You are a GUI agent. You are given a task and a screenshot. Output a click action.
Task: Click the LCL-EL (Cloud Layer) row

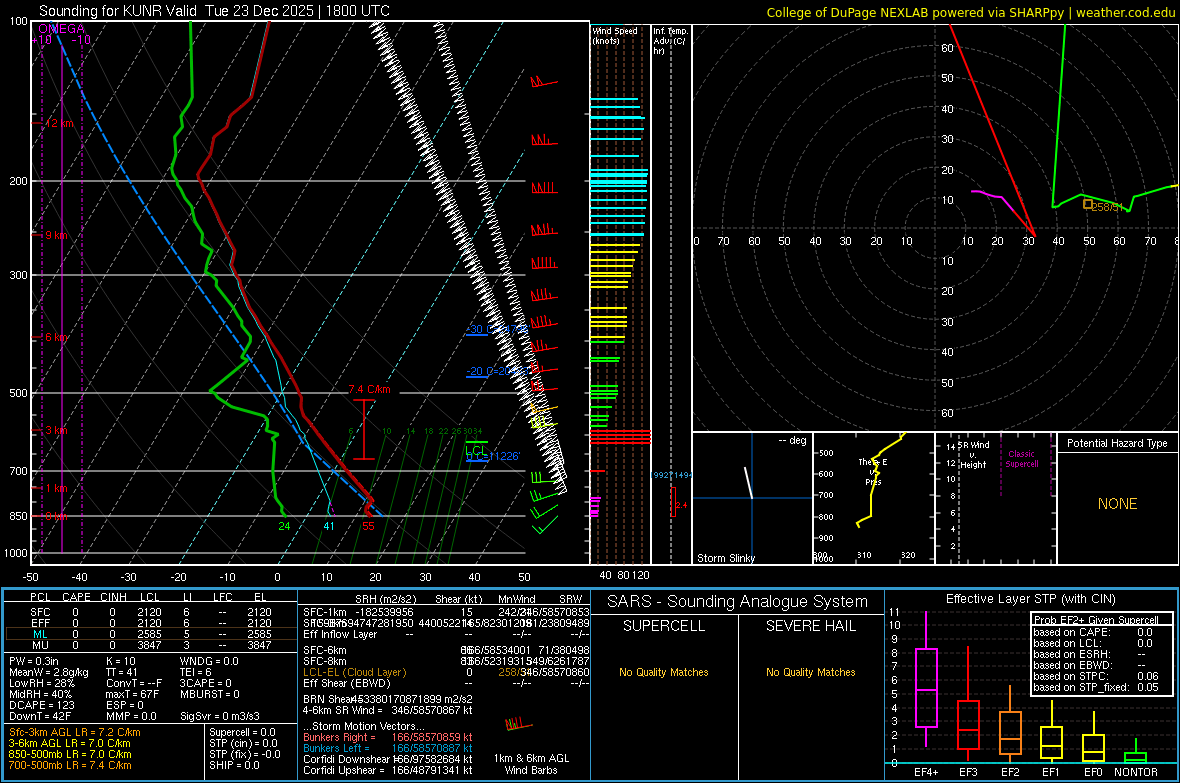446,672
